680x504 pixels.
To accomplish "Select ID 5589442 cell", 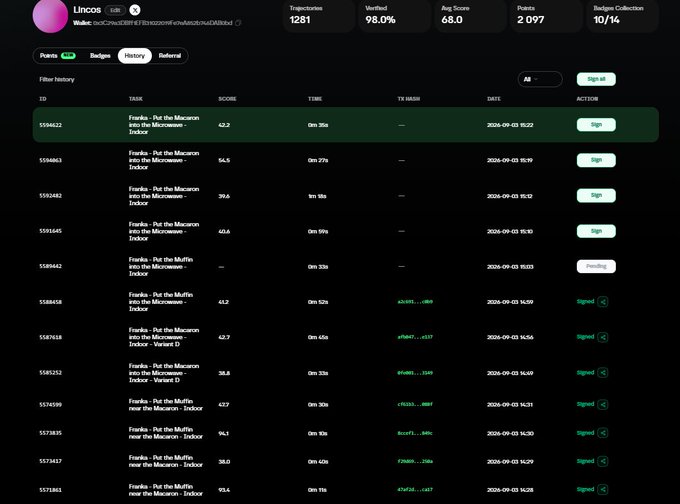I will point(50,266).
